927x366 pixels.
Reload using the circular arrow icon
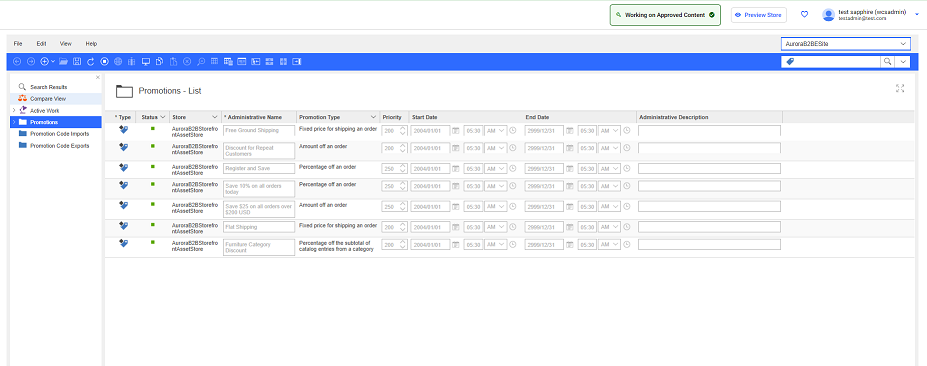[x=90, y=61]
